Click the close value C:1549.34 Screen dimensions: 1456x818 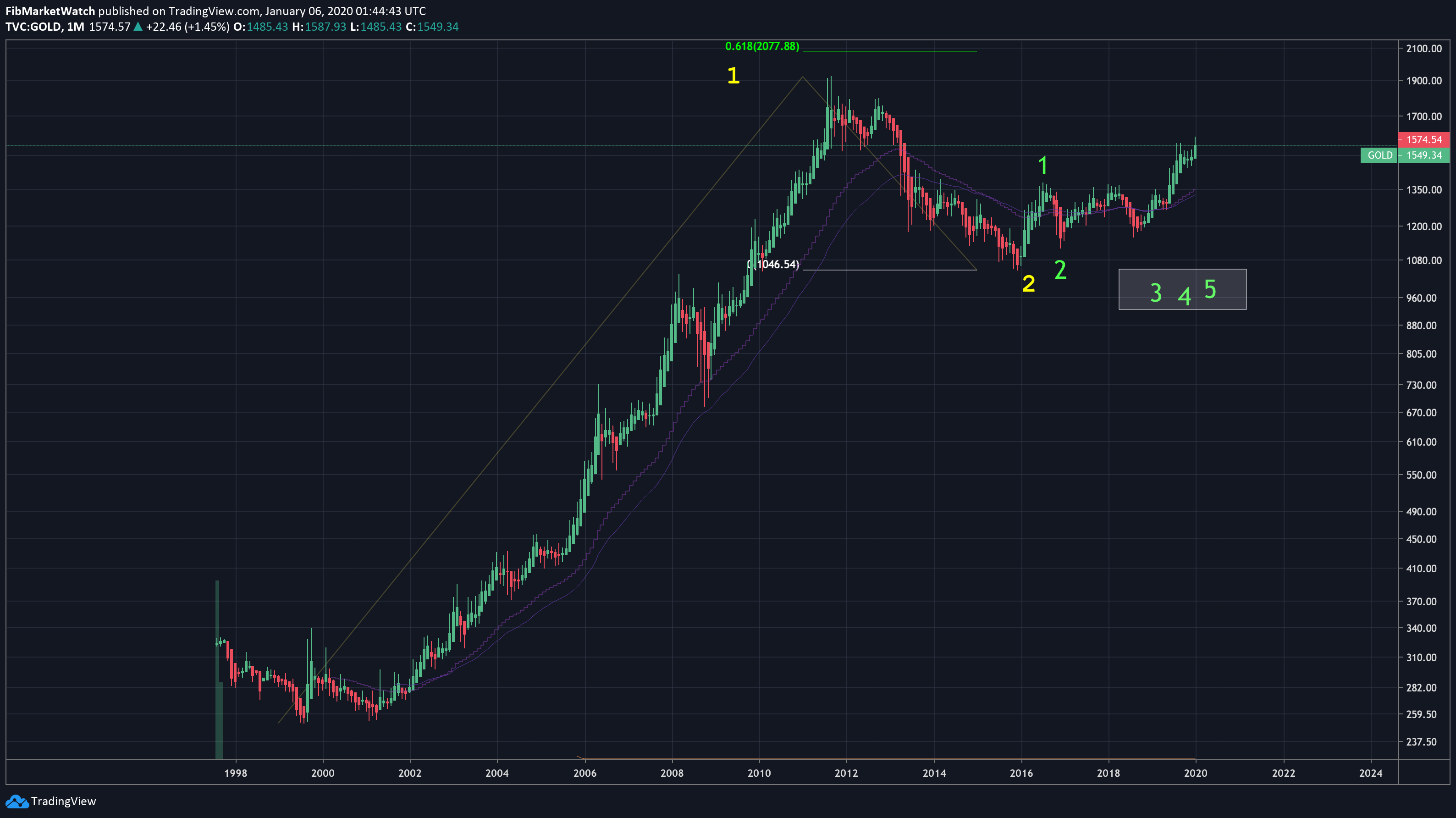(x=432, y=27)
